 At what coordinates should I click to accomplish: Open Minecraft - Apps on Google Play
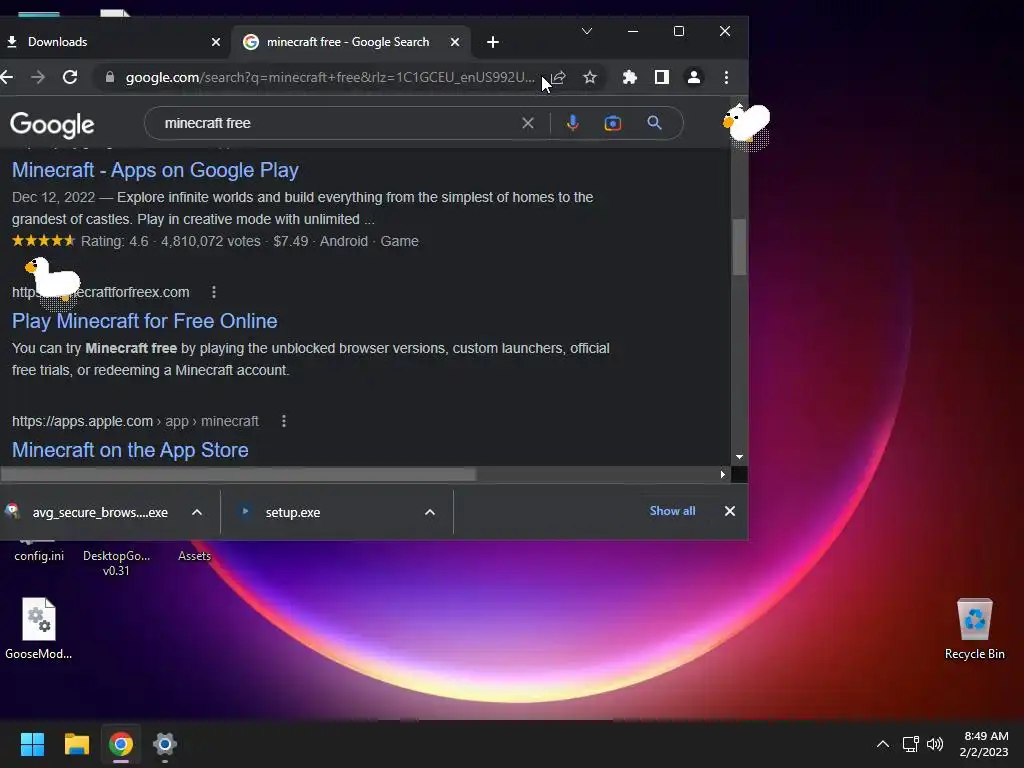pos(155,170)
